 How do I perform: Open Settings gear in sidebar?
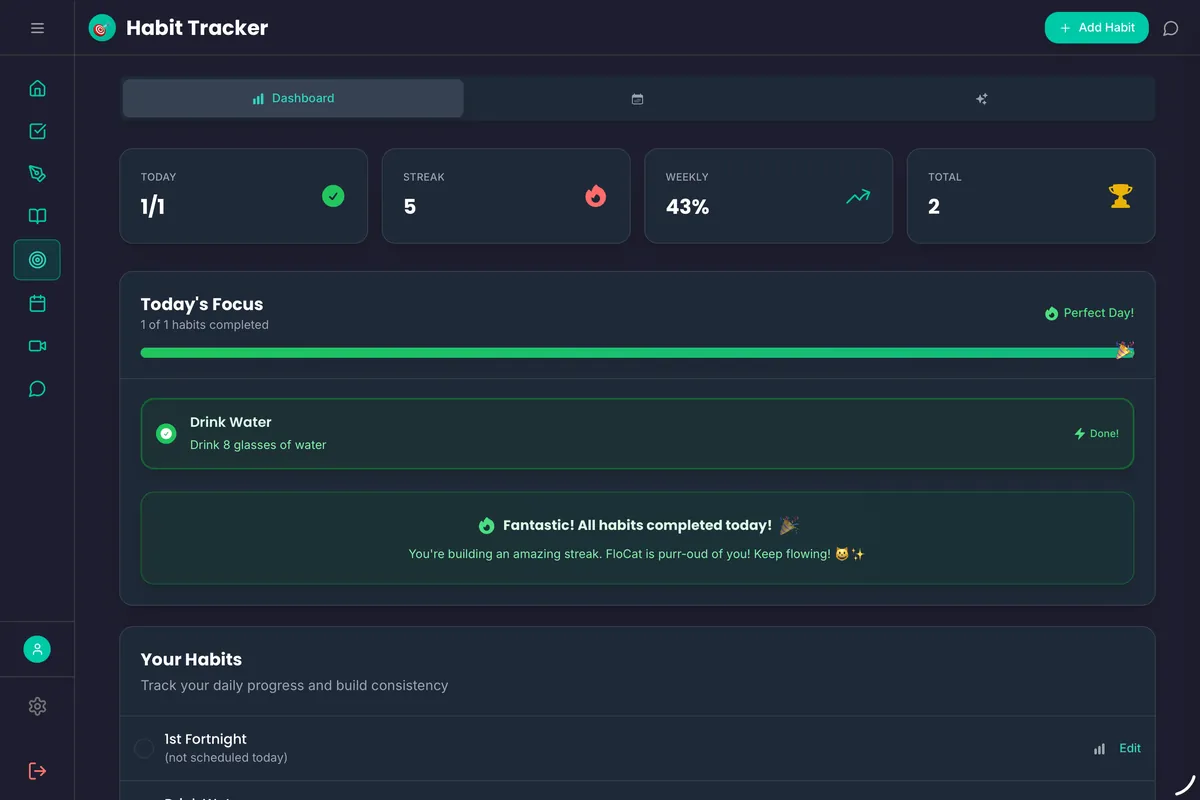[x=37, y=706]
